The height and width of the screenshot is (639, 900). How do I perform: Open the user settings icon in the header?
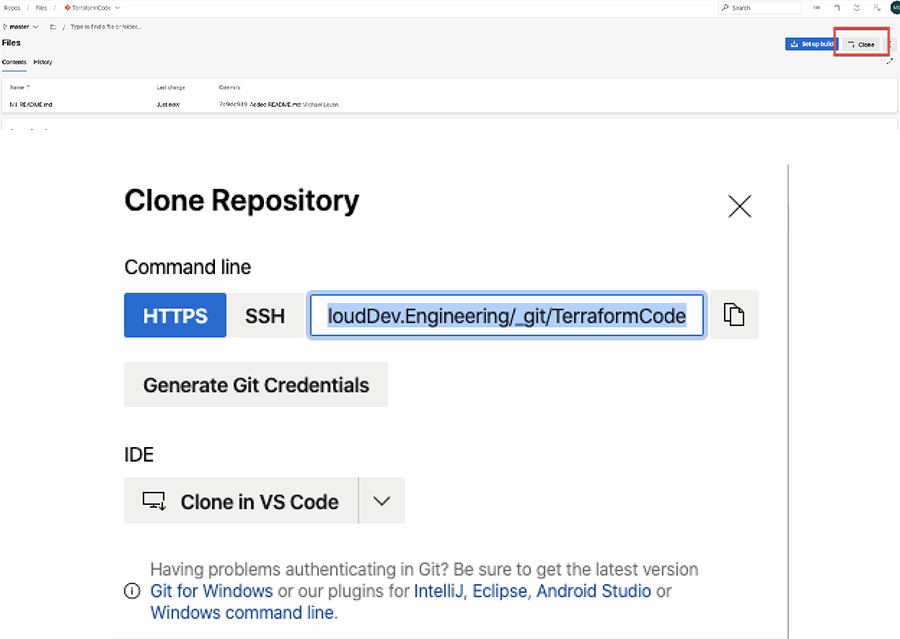[876, 7]
